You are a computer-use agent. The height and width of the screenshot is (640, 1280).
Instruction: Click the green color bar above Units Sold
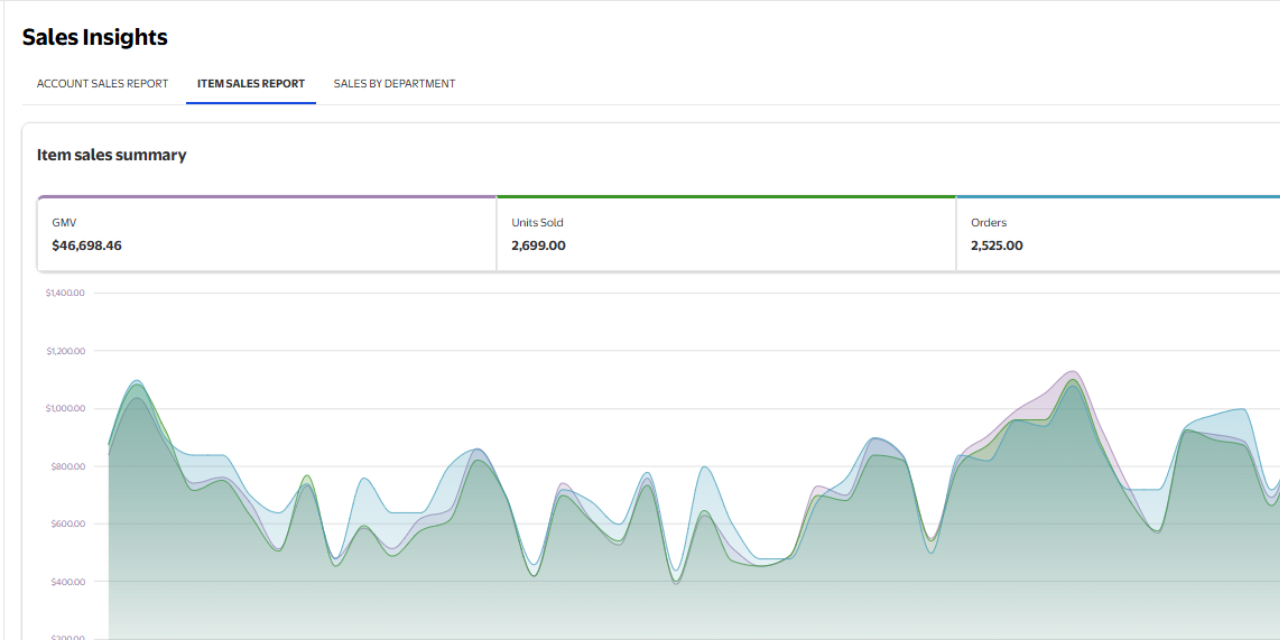[726, 197]
